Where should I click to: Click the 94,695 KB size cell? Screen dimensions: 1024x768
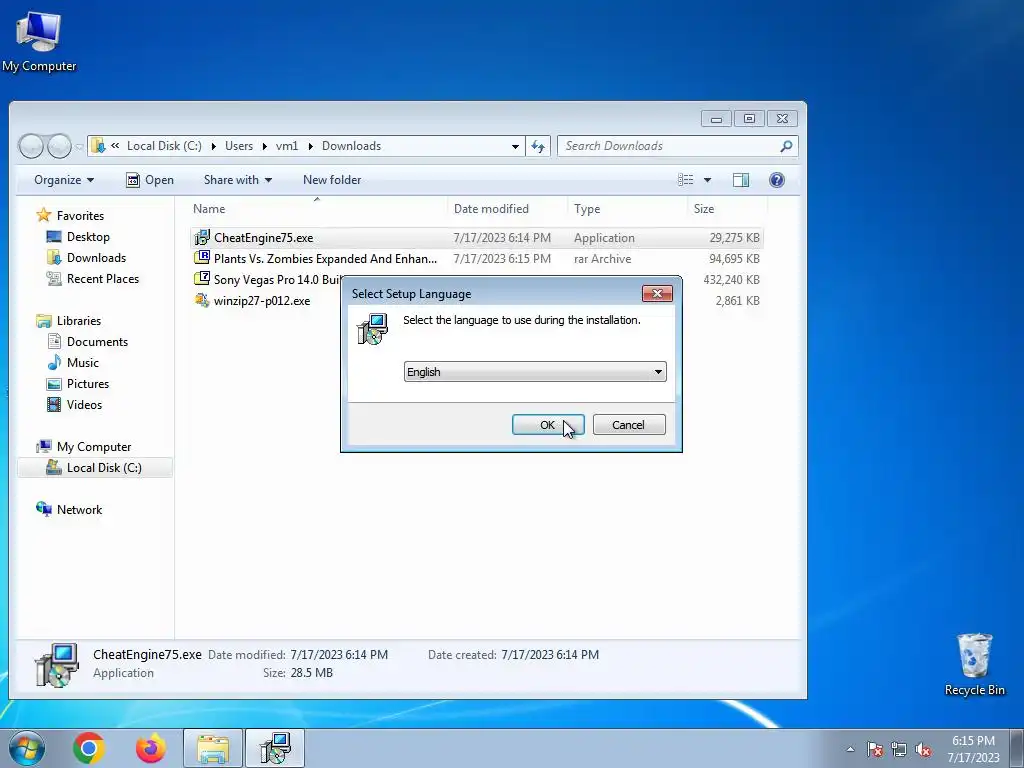734,259
